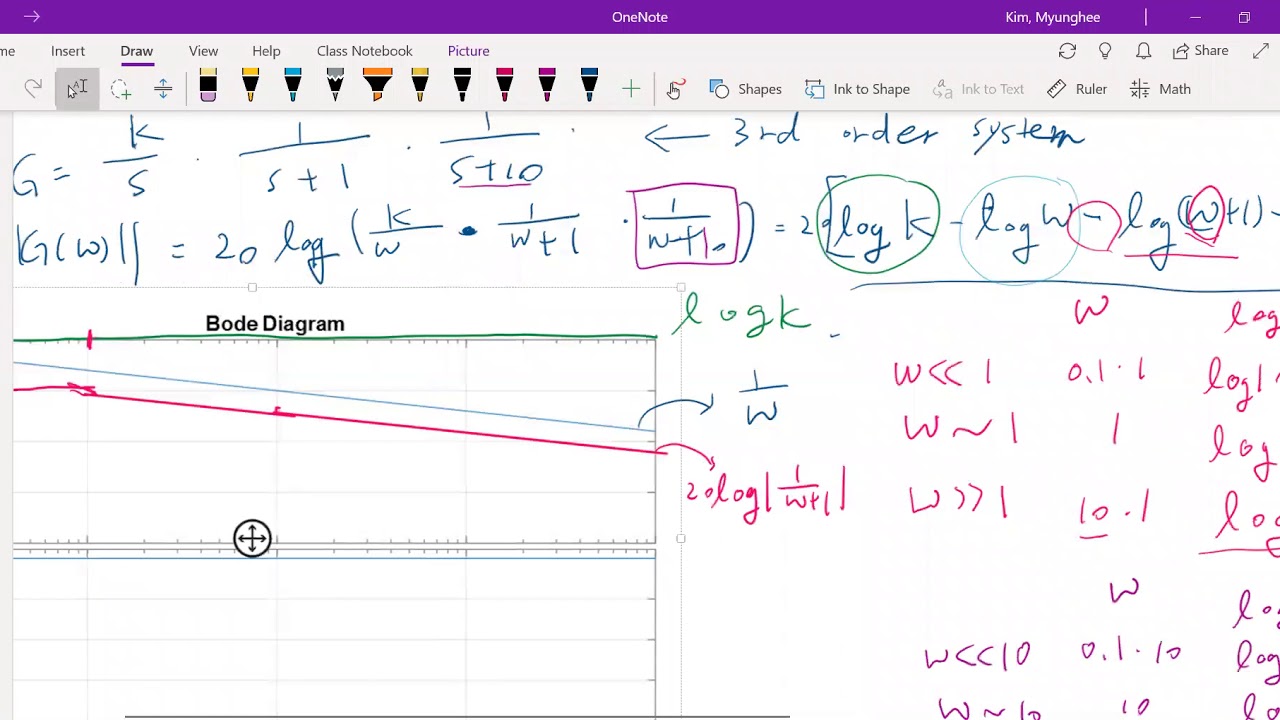
Task: Click the Ink to Text button
Action: (x=979, y=89)
